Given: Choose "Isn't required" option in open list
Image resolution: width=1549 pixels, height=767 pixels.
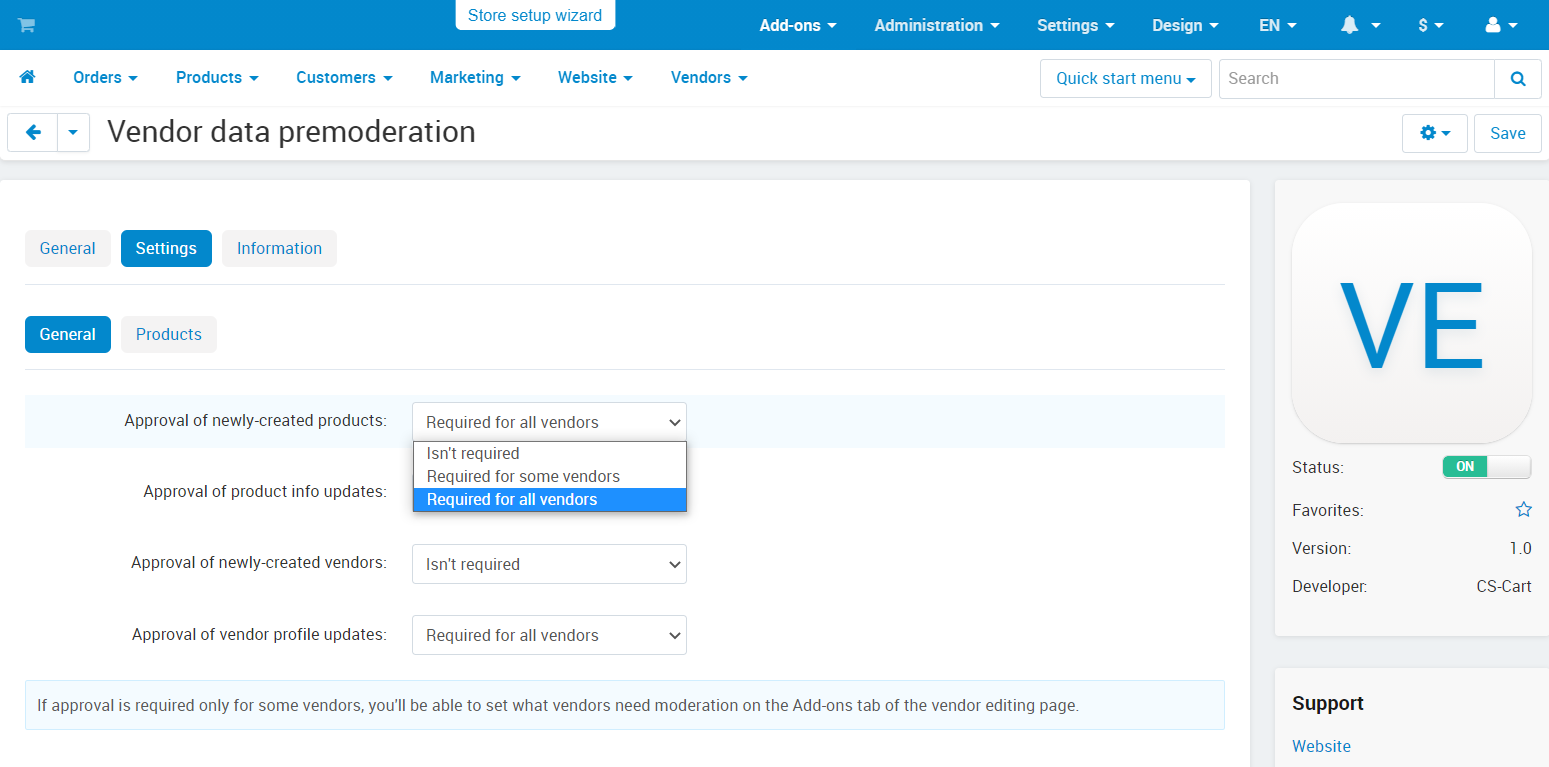Looking at the screenshot, I should coord(550,453).
